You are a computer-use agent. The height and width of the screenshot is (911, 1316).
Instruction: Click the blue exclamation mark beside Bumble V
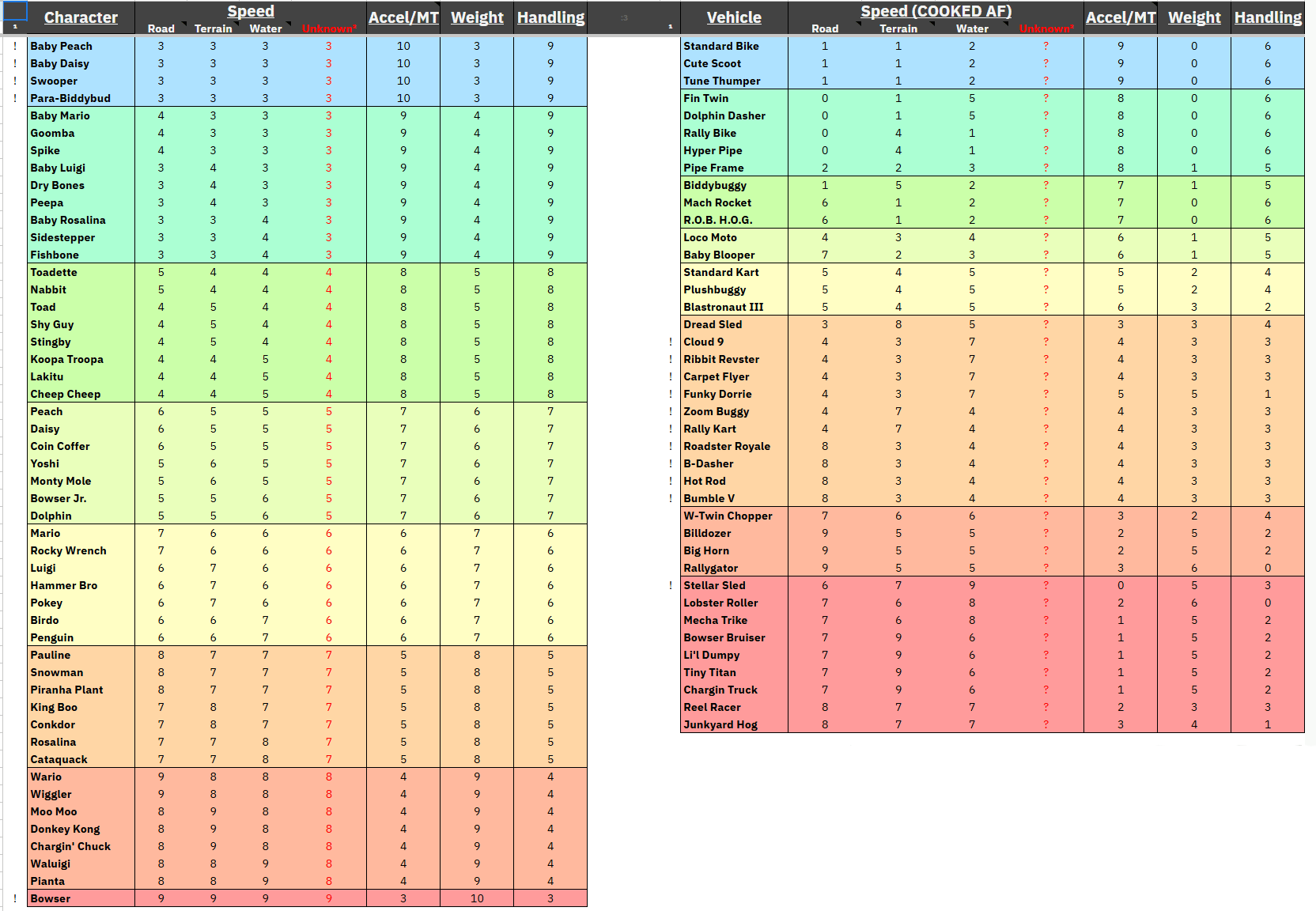click(x=671, y=498)
